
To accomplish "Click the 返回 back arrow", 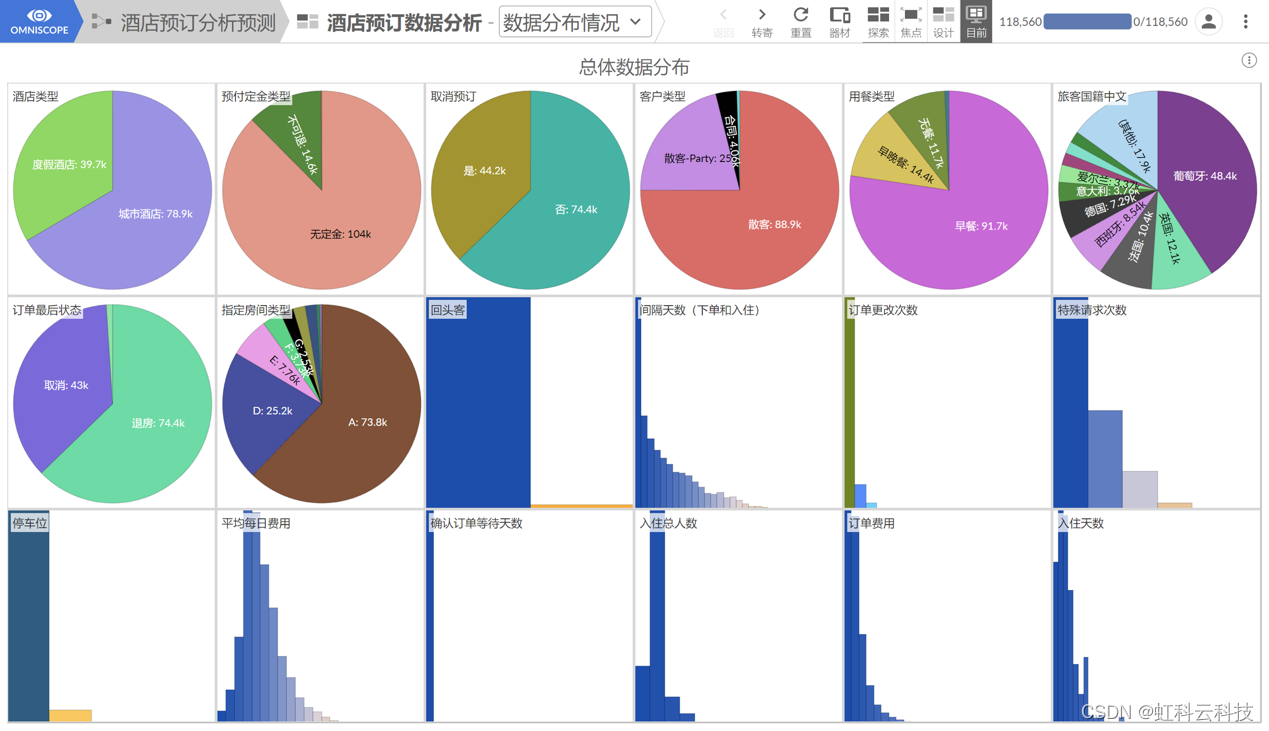I will click(724, 15).
